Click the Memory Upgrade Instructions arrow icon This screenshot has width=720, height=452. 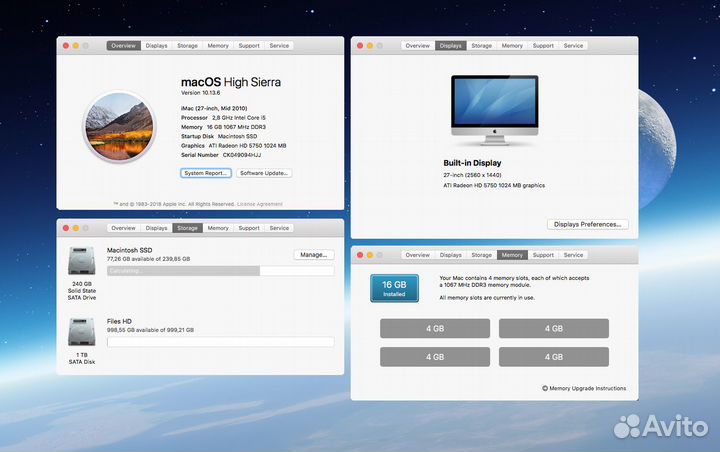pos(545,388)
